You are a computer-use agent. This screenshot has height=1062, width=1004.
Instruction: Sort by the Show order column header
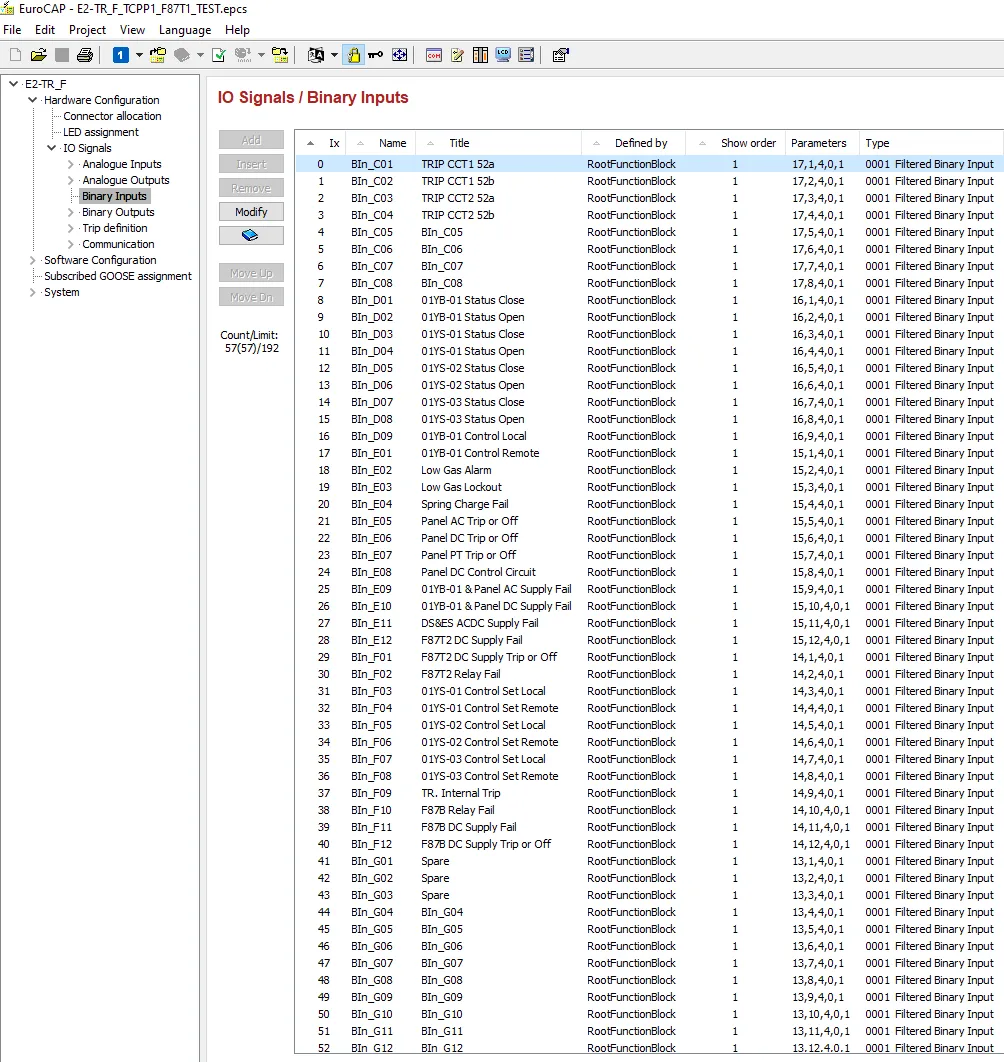(x=735, y=143)
